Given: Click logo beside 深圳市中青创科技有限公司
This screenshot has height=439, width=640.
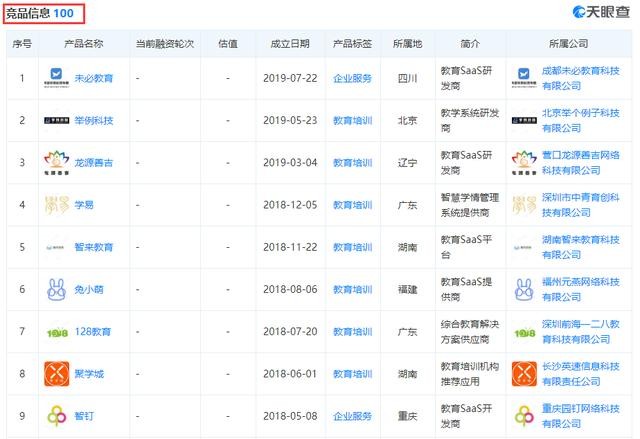Looking at the screenshot, I should [524, 205].
